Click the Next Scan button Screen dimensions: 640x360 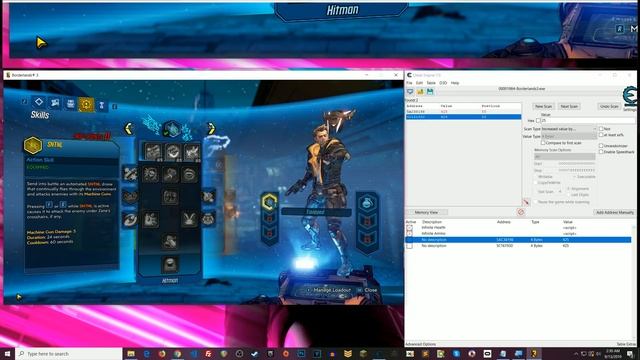coord(569,106)
